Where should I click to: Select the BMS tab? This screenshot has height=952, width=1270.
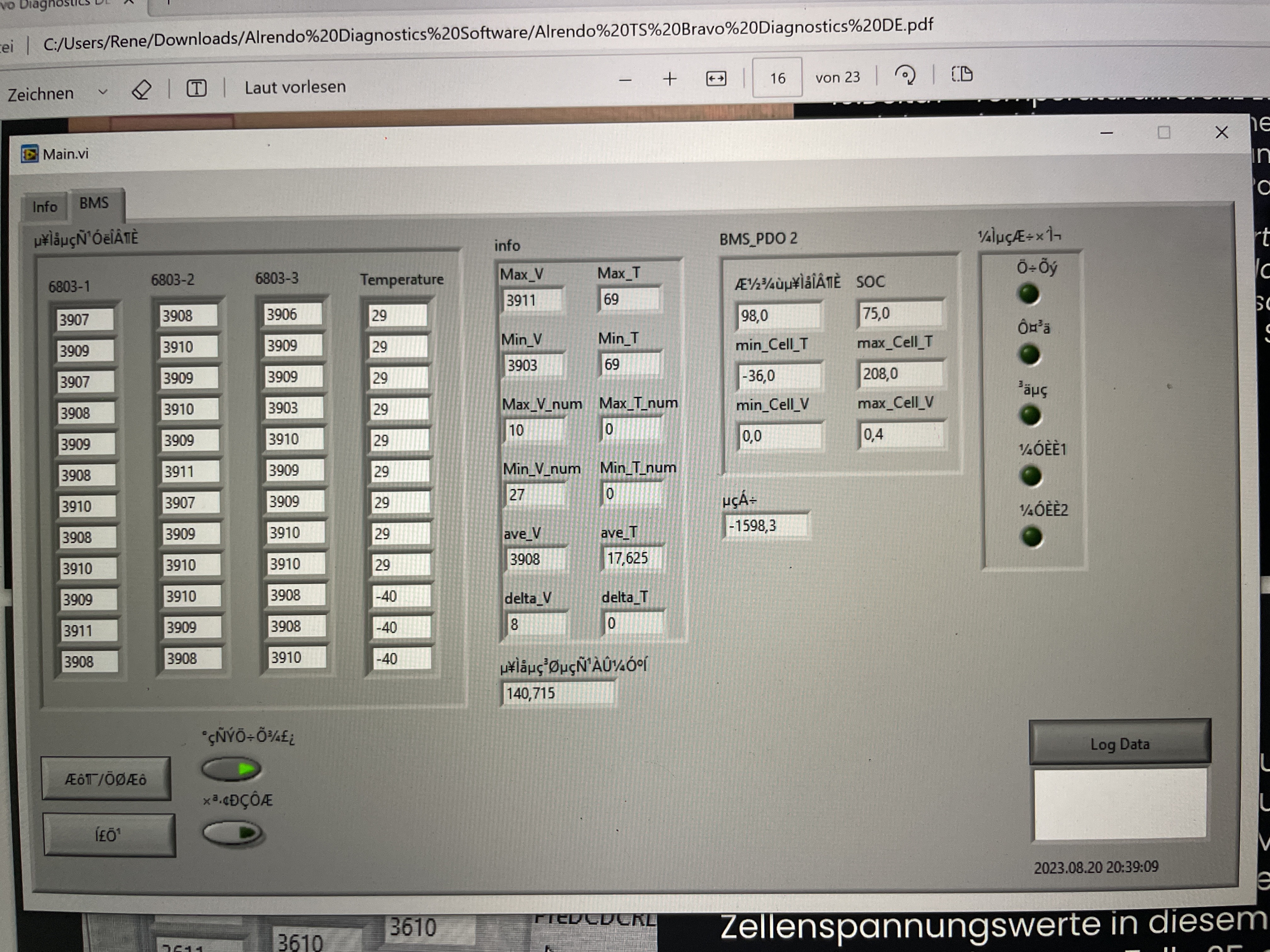[94, 203]
